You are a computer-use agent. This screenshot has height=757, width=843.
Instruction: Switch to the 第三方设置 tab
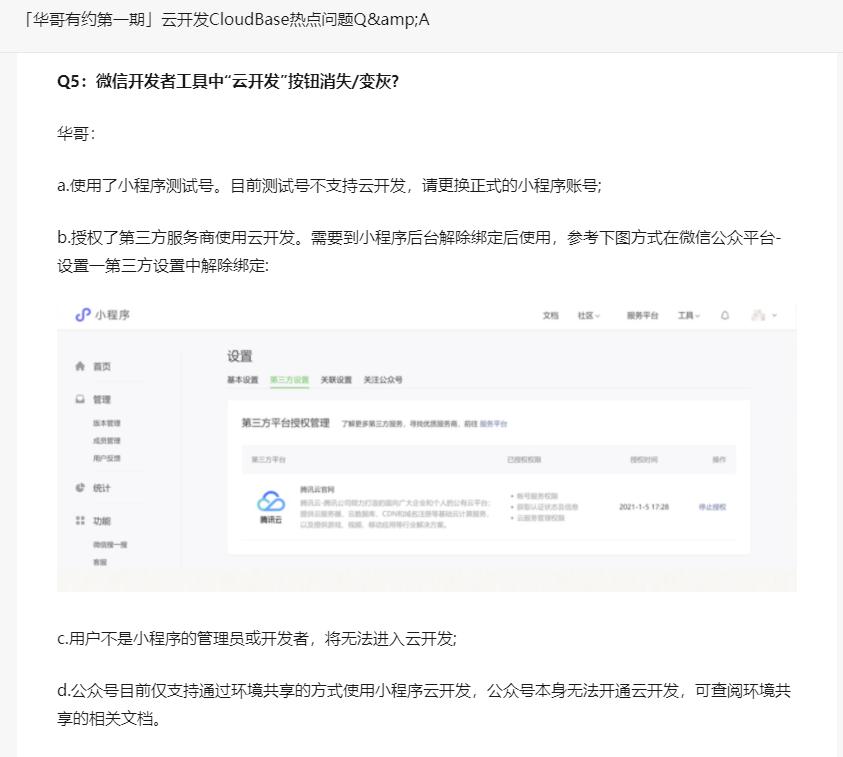(289, 380)
